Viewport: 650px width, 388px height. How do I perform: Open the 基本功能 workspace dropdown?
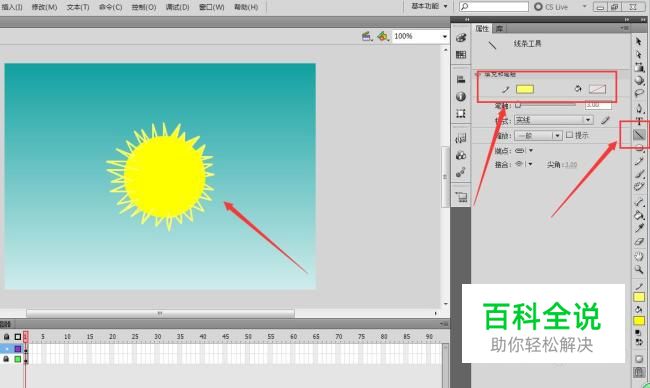coord(429,6)
